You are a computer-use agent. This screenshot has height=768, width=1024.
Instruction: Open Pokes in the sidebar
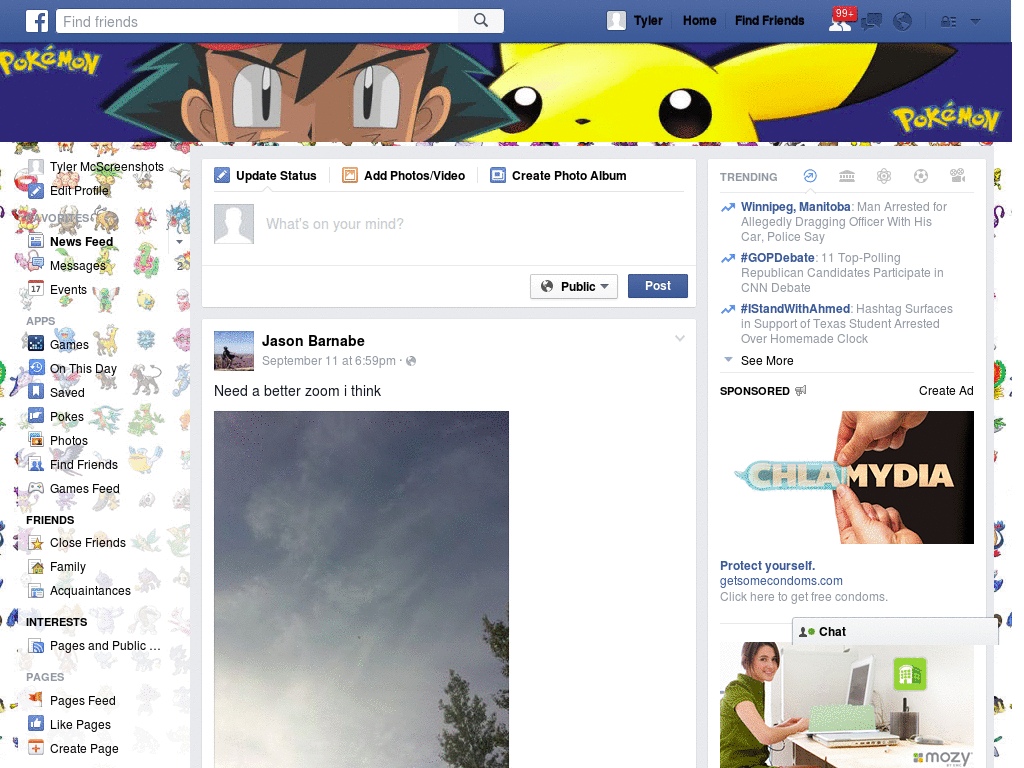67,417
